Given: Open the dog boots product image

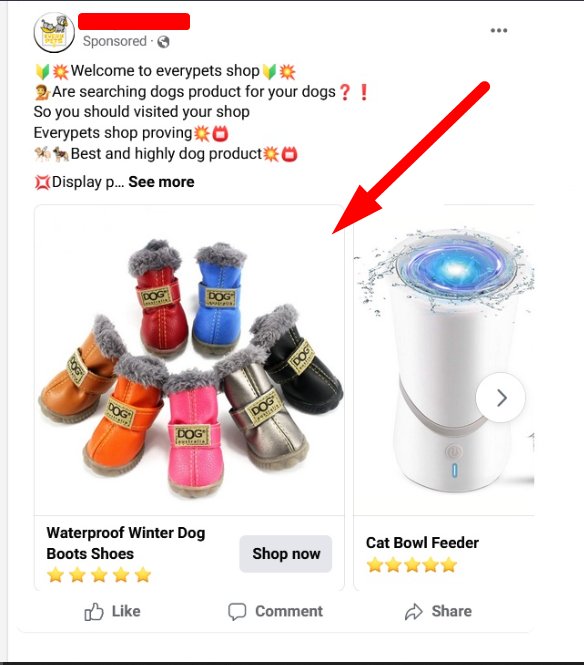Looking at the screenshot, I should click(189, 360).
